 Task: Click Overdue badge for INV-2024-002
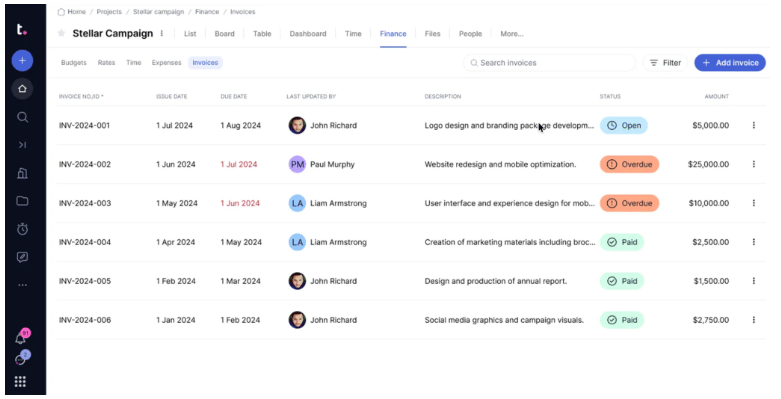click(629, 164)
